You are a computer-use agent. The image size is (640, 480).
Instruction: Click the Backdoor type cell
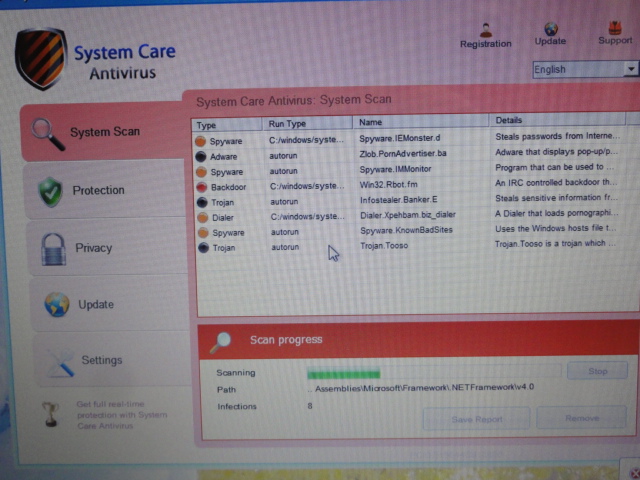tap(229, 187)
